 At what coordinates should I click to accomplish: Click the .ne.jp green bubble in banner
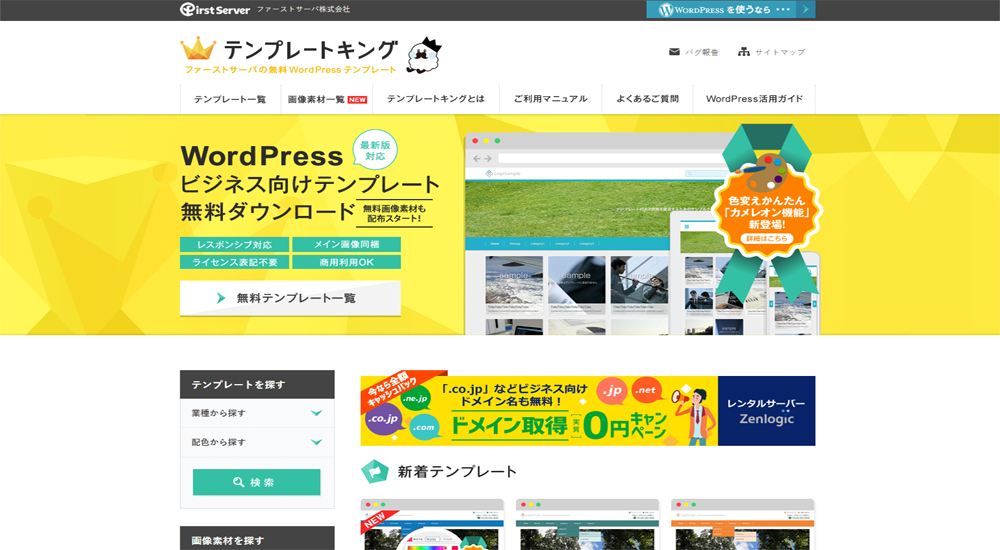point(415,399)
